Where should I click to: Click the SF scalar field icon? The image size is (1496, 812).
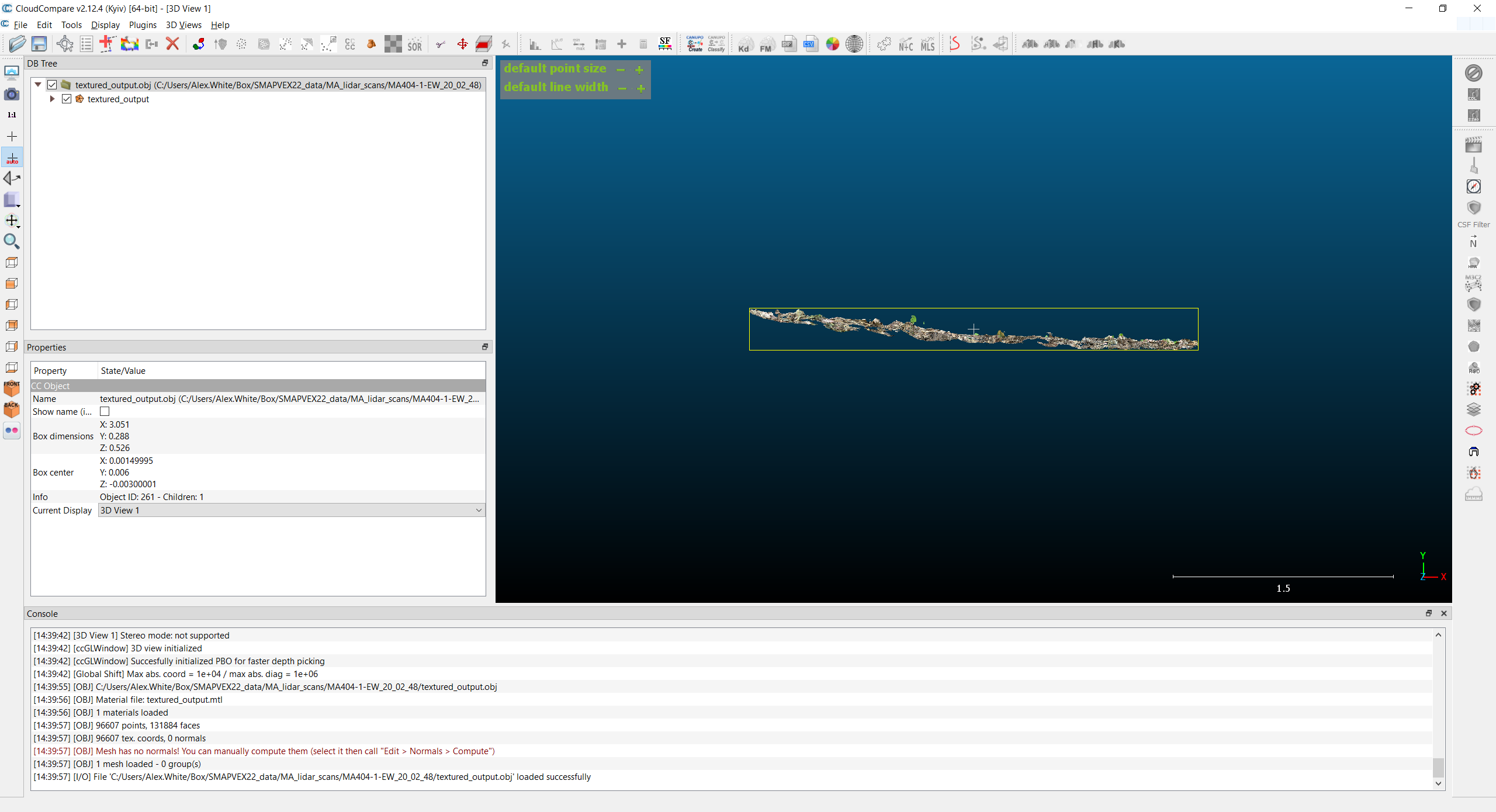pyautogui.click(x=665, y=44)
